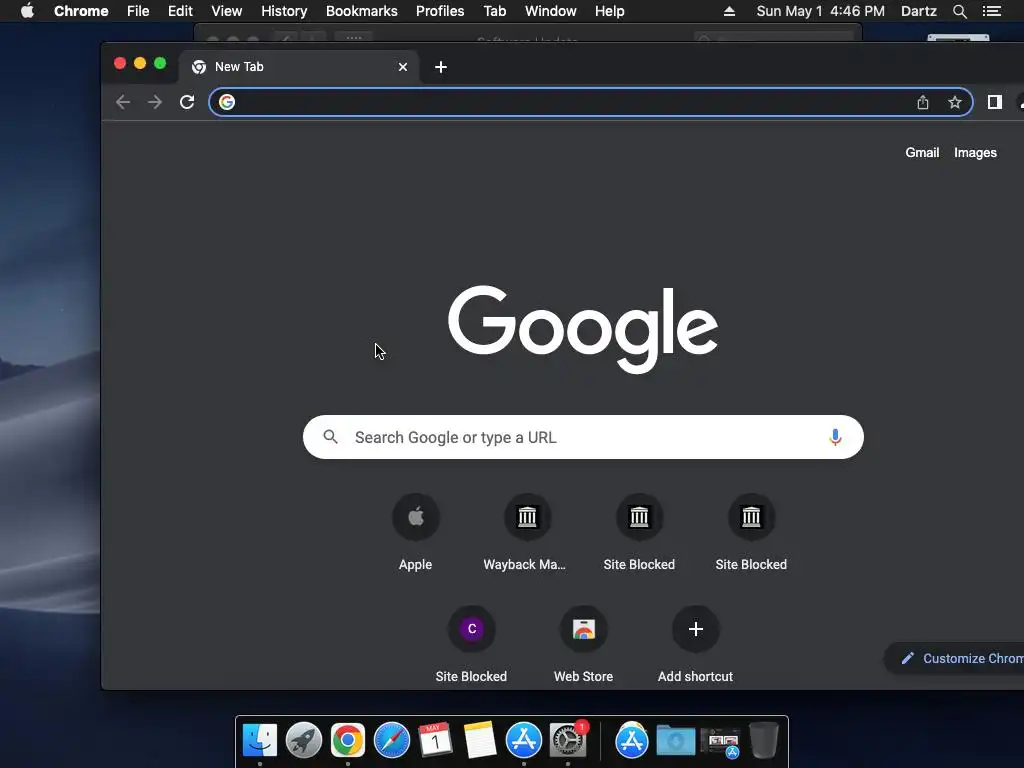Start voice search with the microphone icon
This screenshot has height=768, width=1024.
[835, 437]
